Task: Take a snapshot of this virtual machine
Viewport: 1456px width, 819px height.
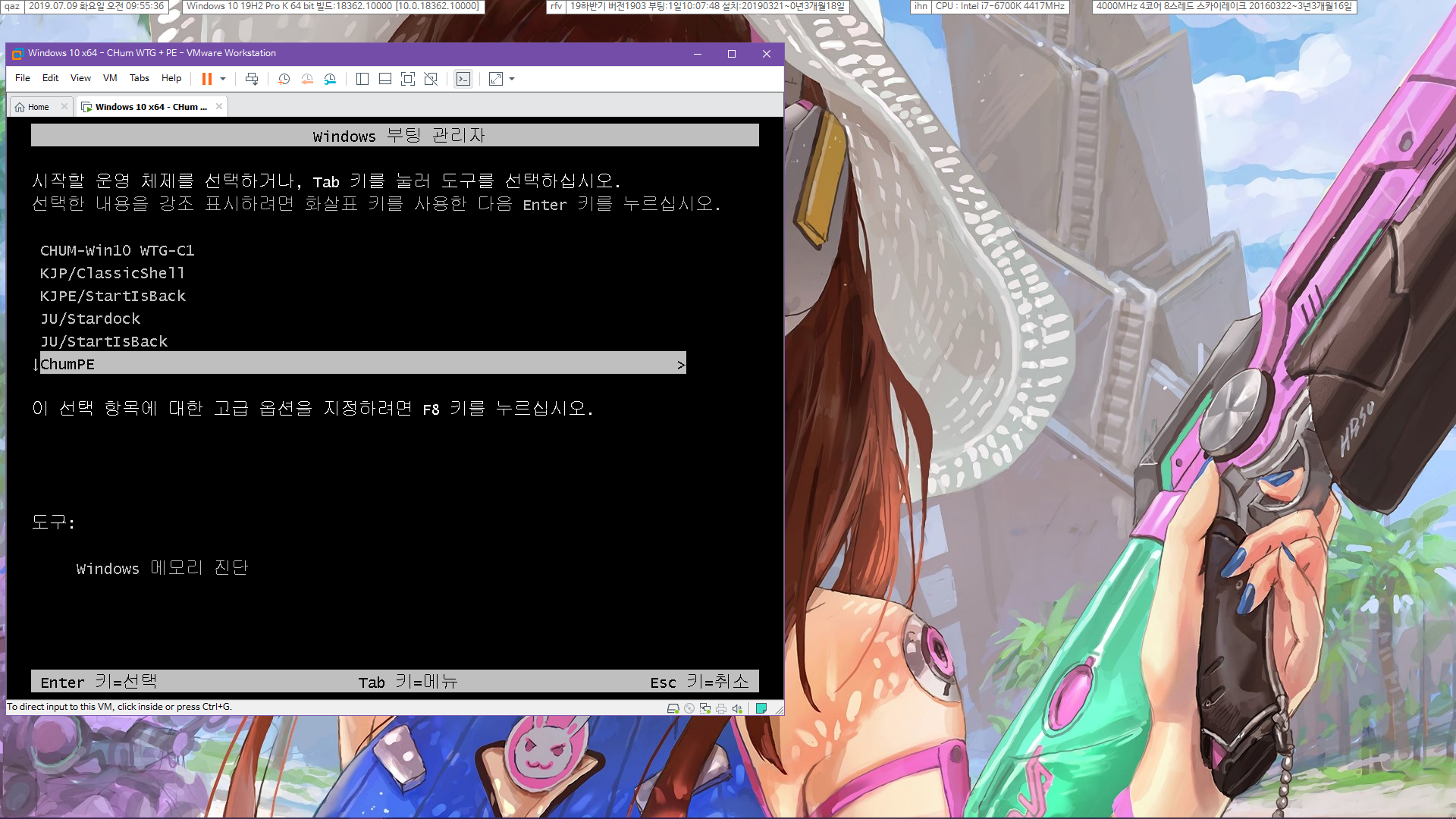Action: tap(284, 79)
